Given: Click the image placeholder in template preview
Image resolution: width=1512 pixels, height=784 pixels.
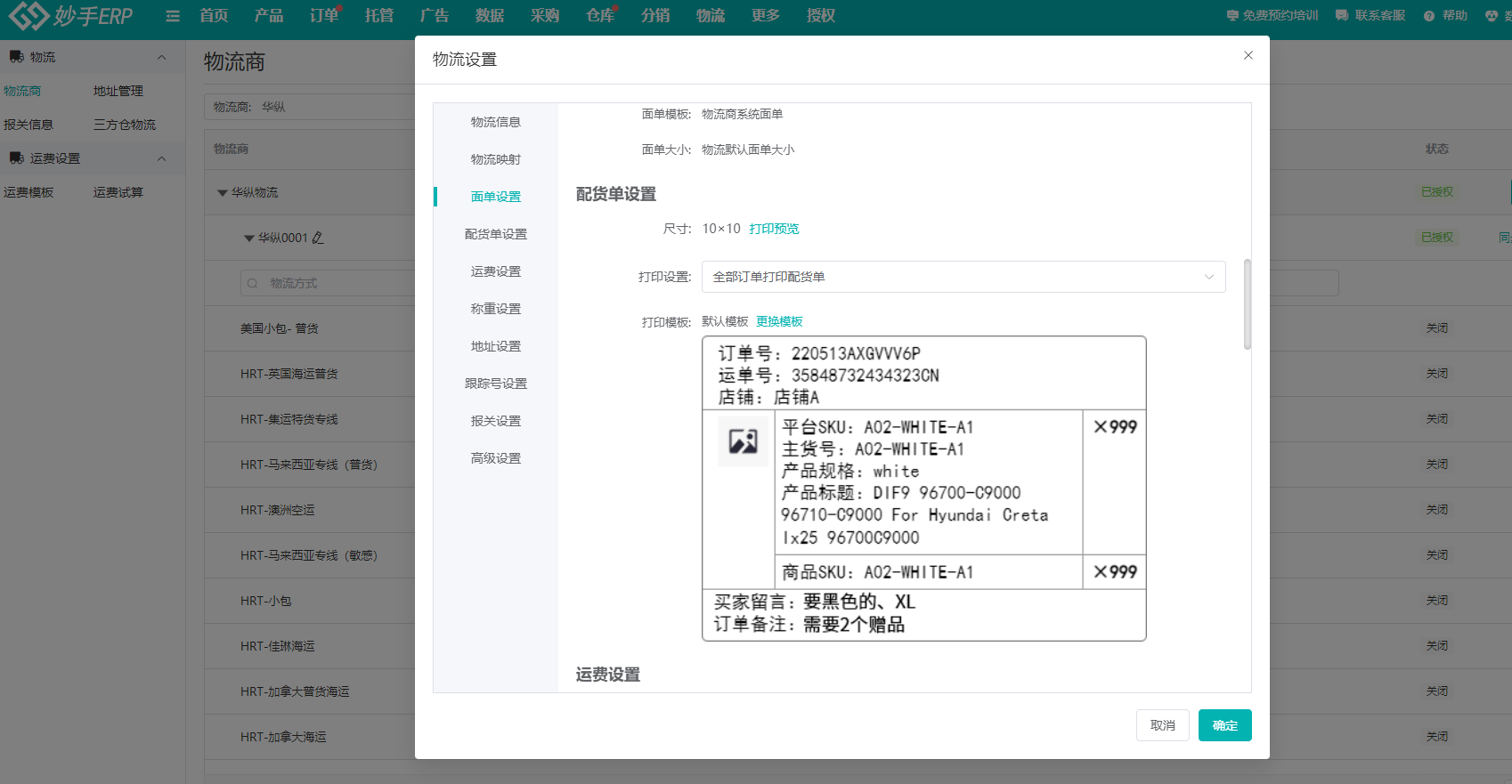Looking at the screenshot, I should click(743, 440).
